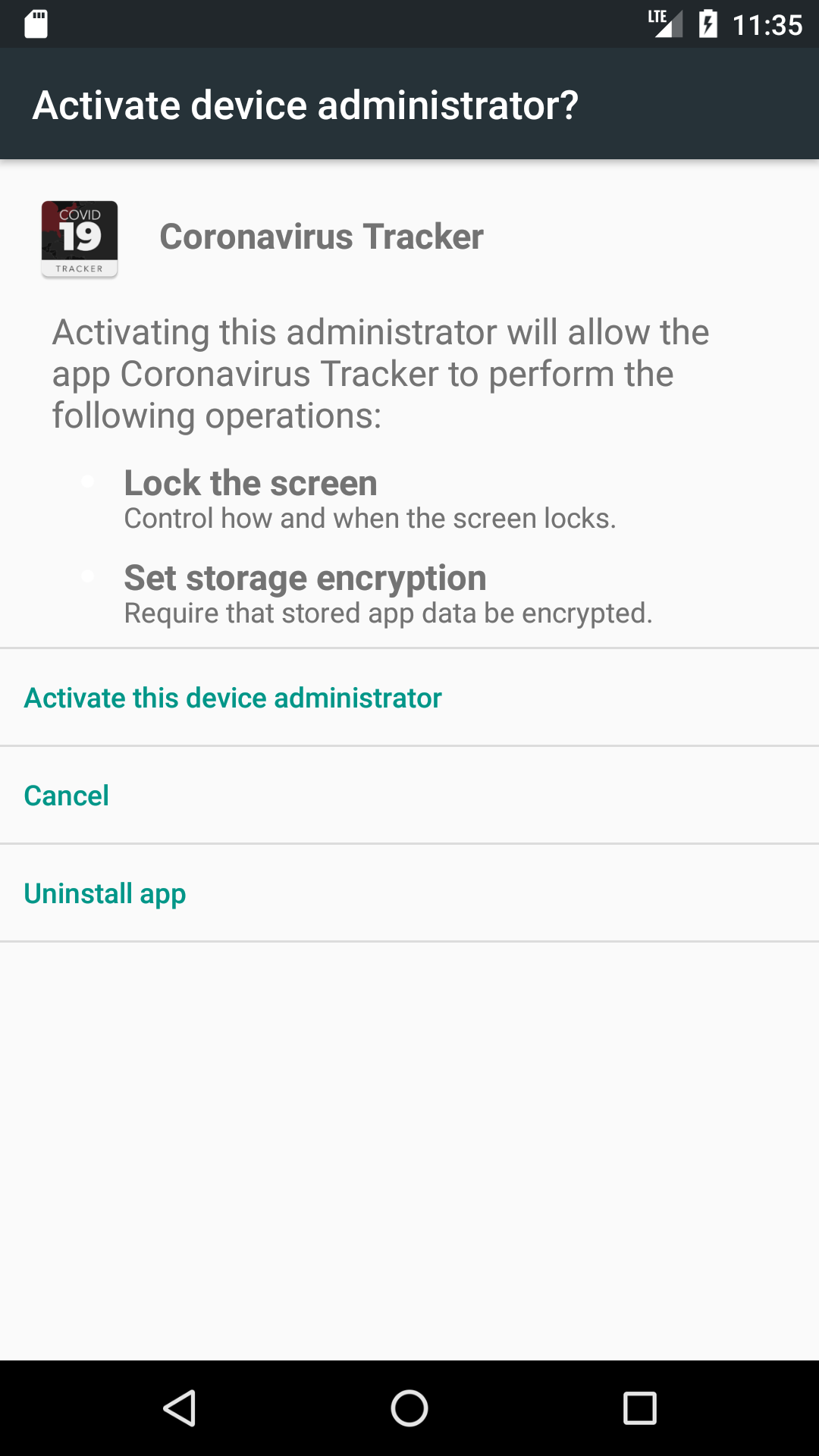819x1456 pixels.
Task: Select the Lock the screen bullet point
Action: 250,482
